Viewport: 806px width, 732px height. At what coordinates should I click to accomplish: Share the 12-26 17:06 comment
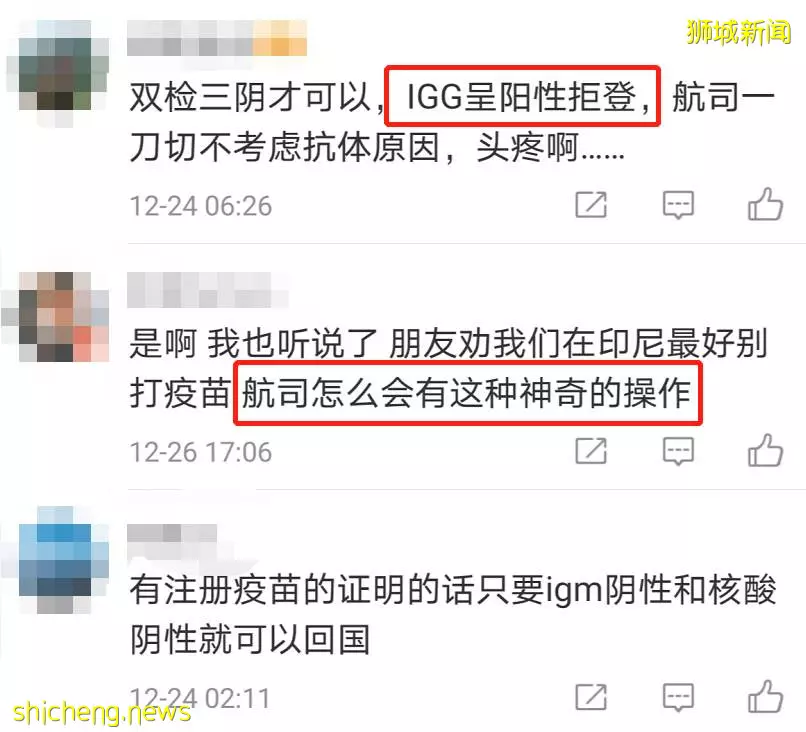coord(591,451)
